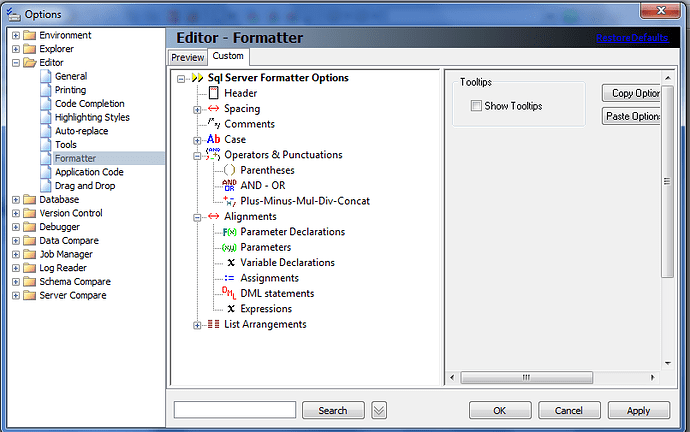
Task: Collapse the Operators & Punctuations node
Action: click(x=197, y=156)
